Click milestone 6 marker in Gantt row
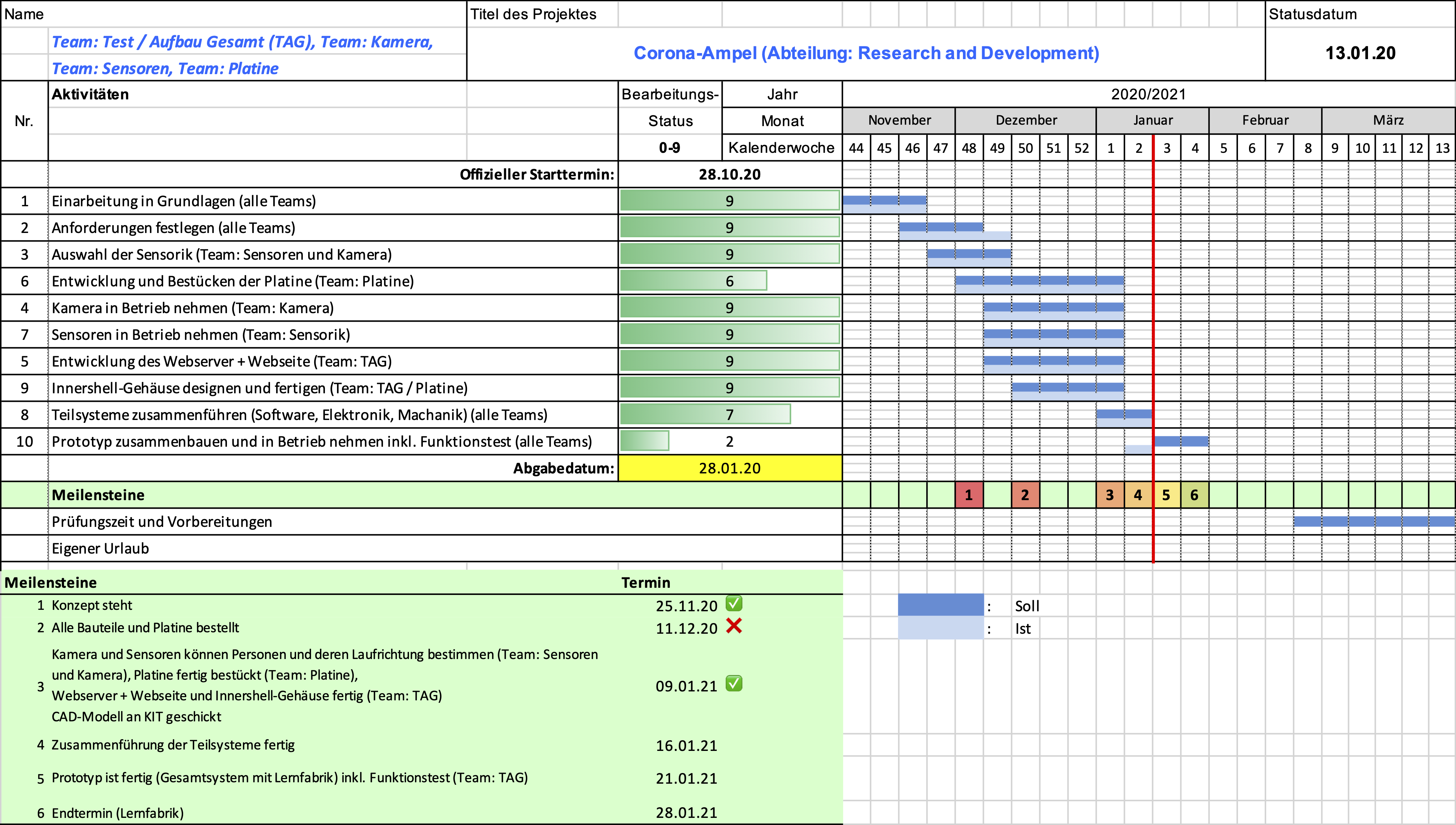This screenshot has height=825, width=1456. point(1194,495)
